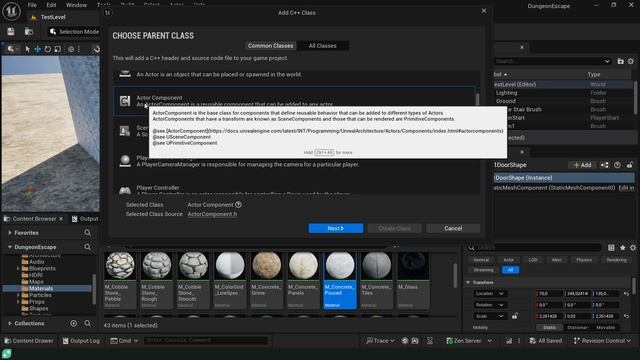
Task: Click the Actor Component class icon
Action: click(125, 100)
